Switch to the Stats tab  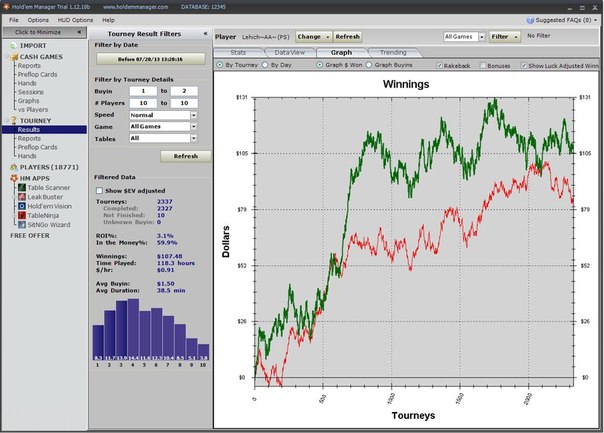(x=238, y=53)
